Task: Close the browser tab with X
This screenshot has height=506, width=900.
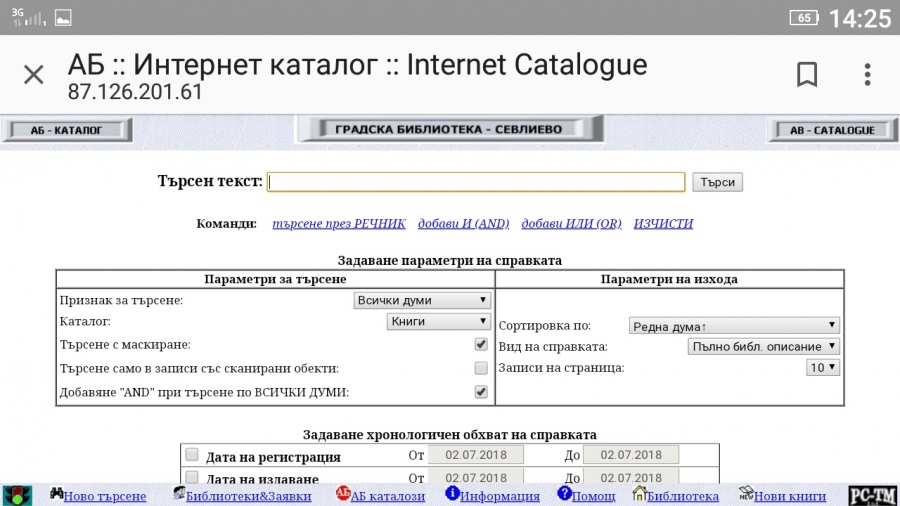Action: pos(34,74)
